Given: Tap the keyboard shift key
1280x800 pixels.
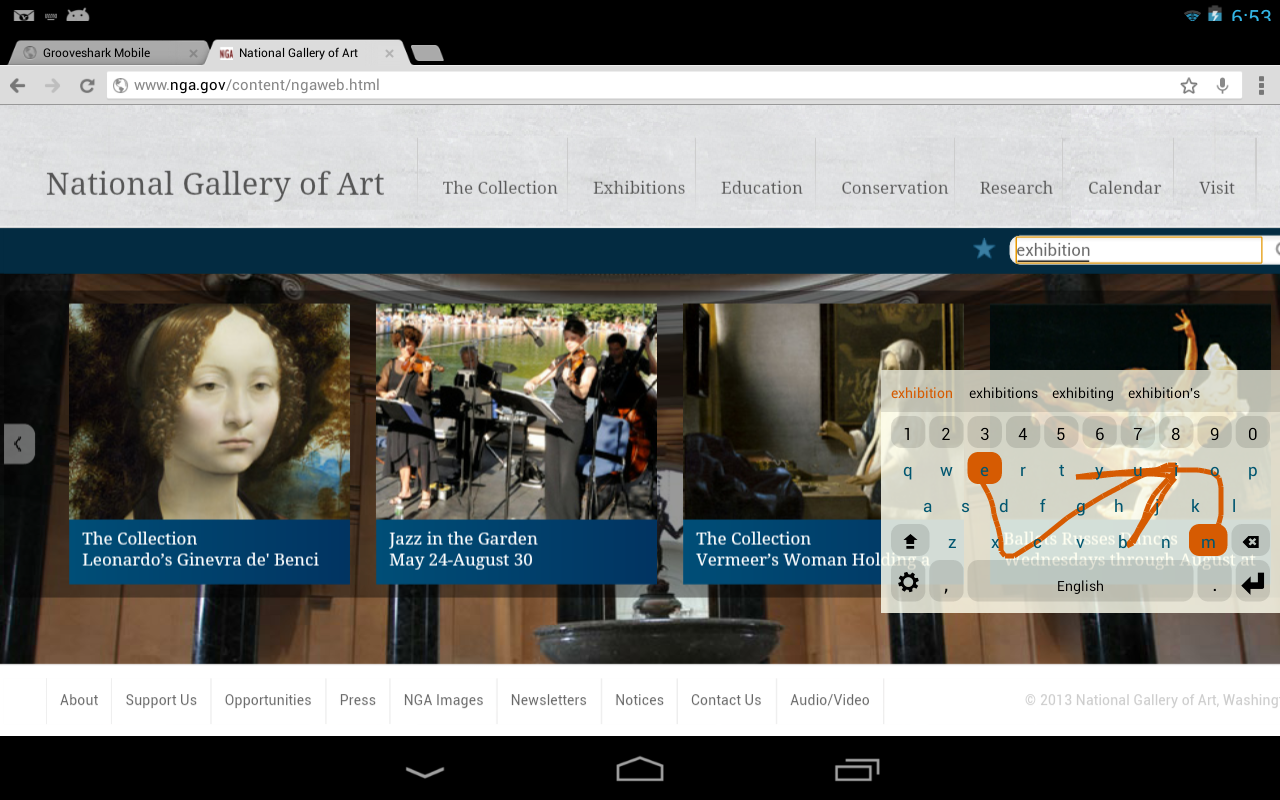Looking at the screenshot, I should click(910, 541).
